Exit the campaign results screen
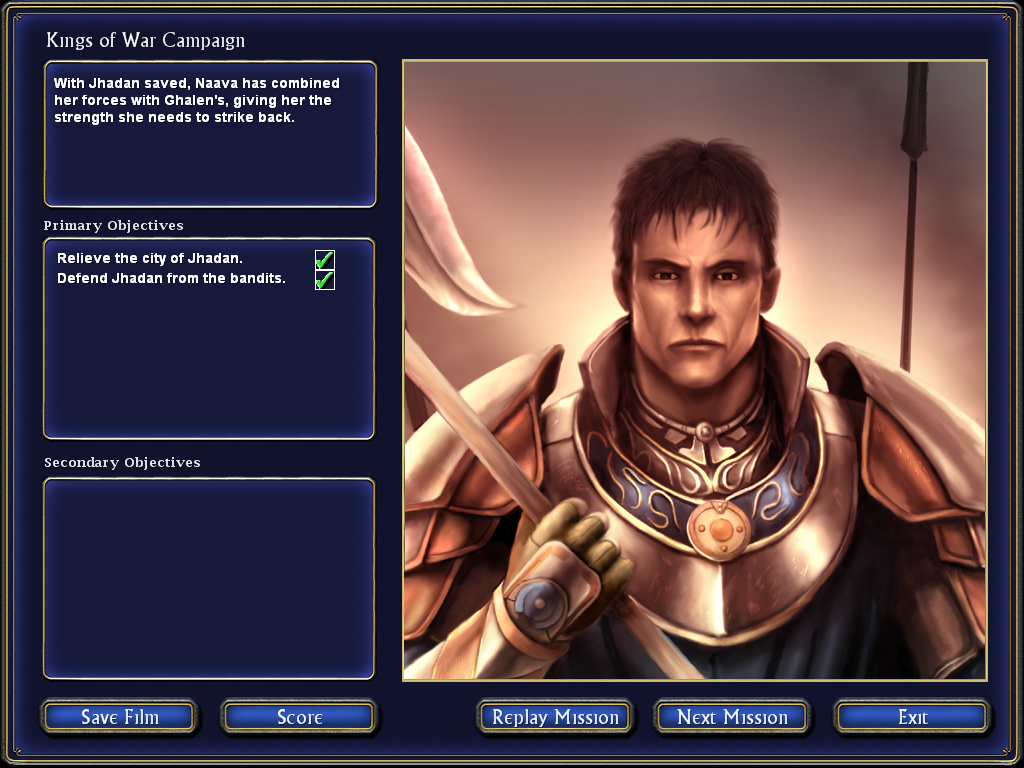 [912, 717]
